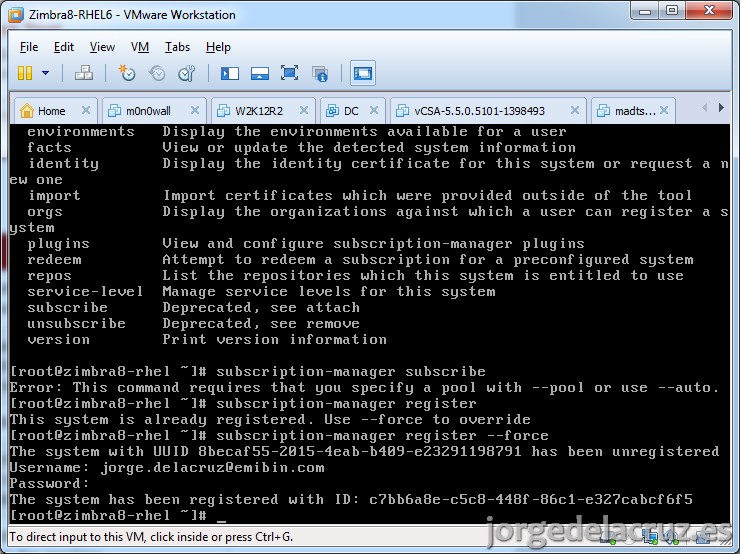Switch to the madts... tab
740x554 pixels.
(635, 111)
